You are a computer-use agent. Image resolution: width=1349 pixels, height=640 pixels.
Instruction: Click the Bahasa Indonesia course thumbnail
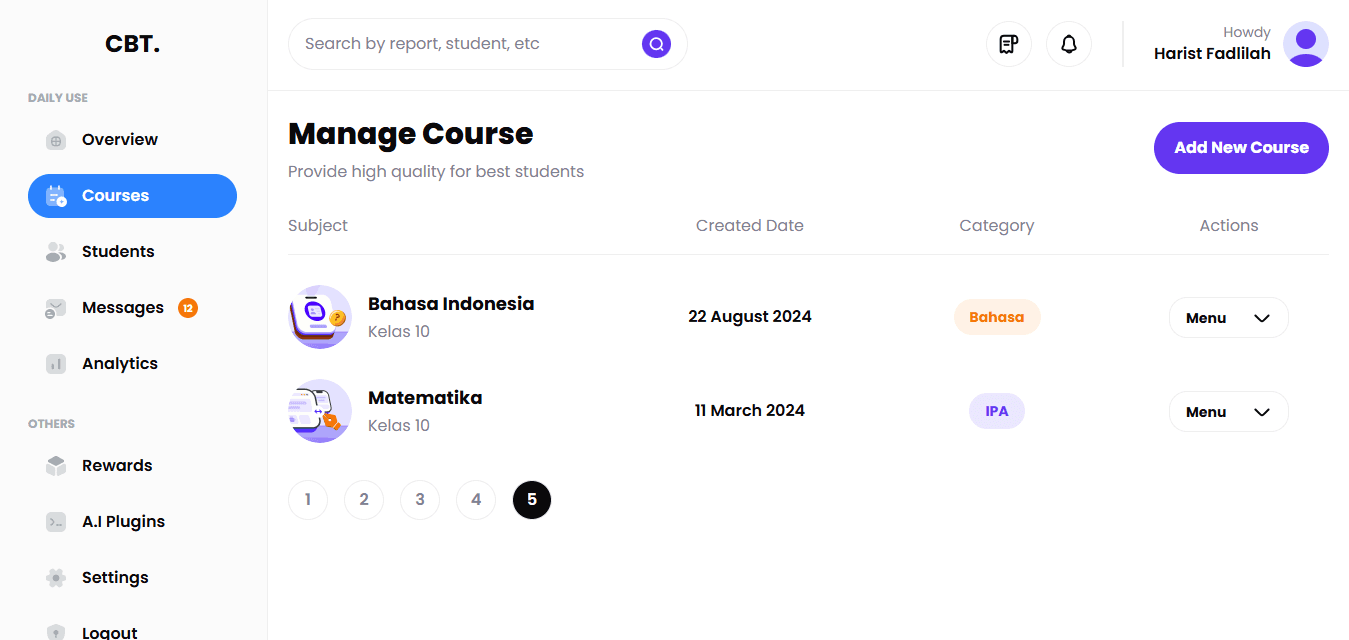[x=320, y=317]
